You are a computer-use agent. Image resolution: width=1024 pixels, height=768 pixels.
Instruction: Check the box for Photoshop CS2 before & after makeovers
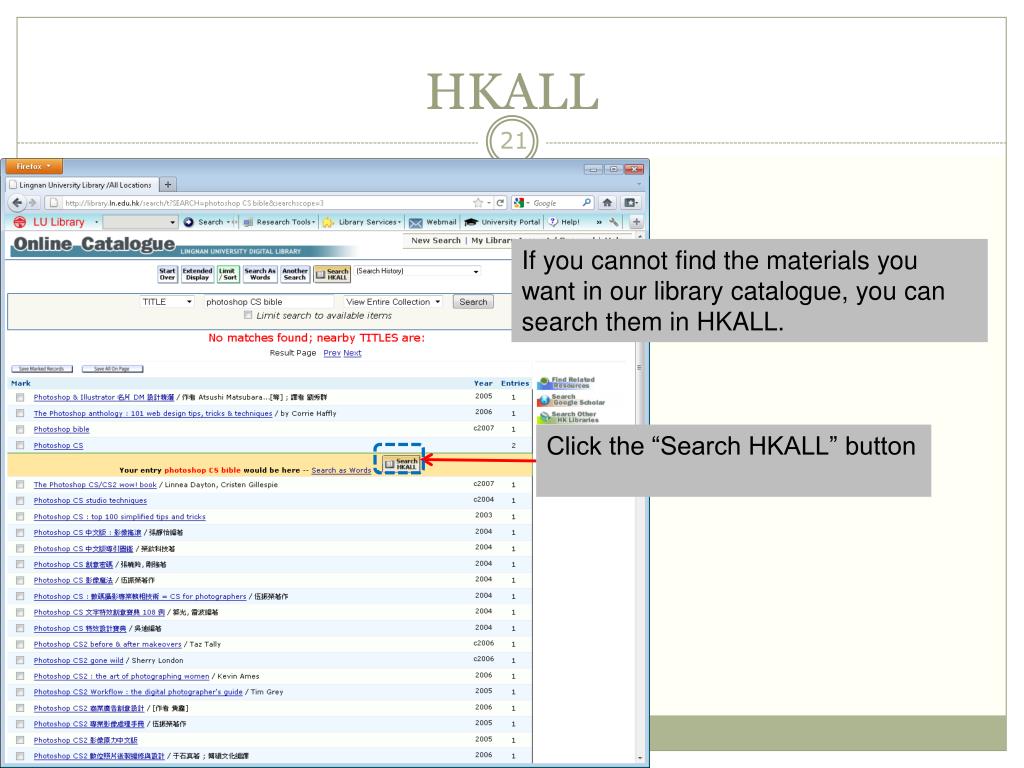20,645
